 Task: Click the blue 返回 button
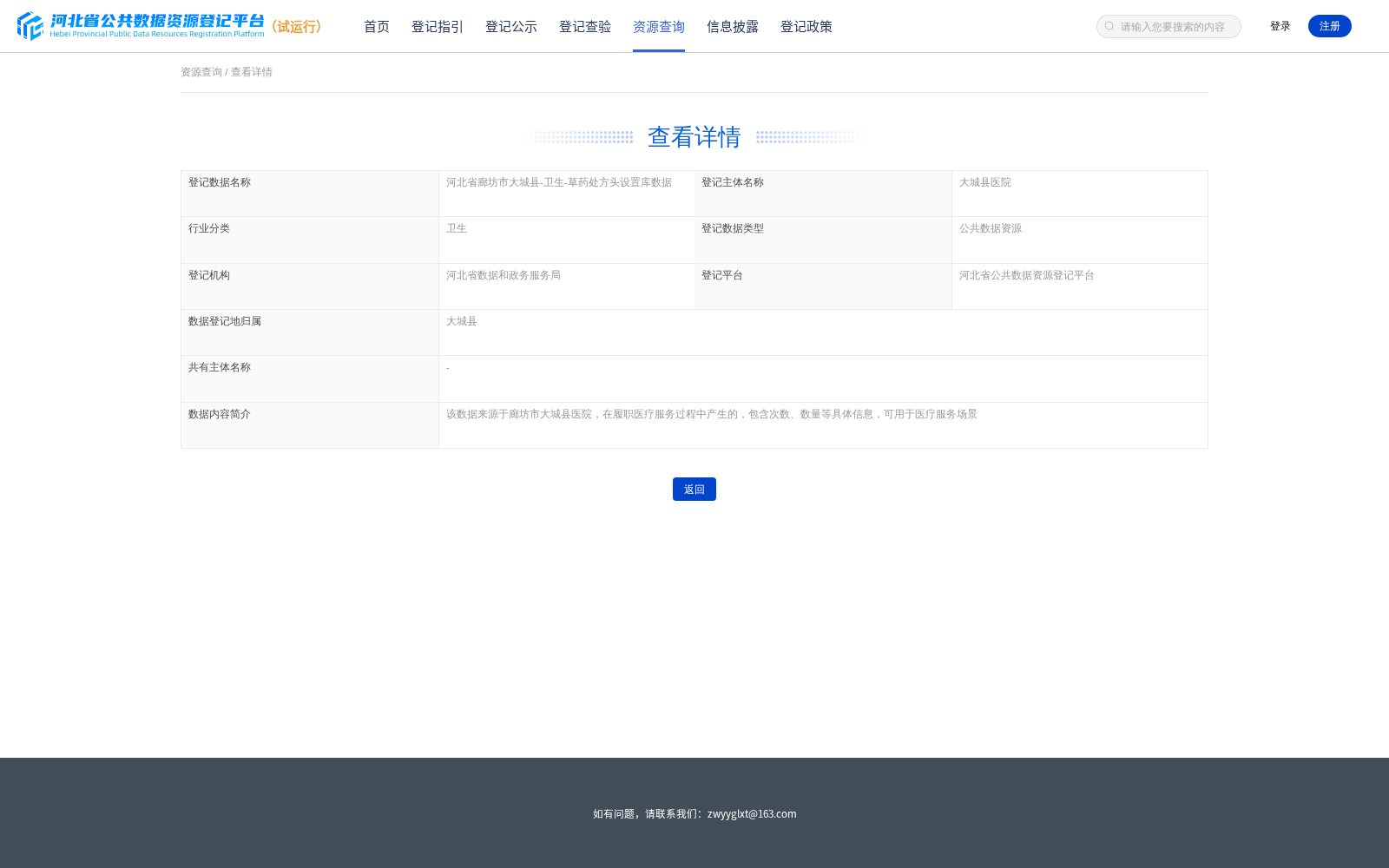(x=694, y=490)
